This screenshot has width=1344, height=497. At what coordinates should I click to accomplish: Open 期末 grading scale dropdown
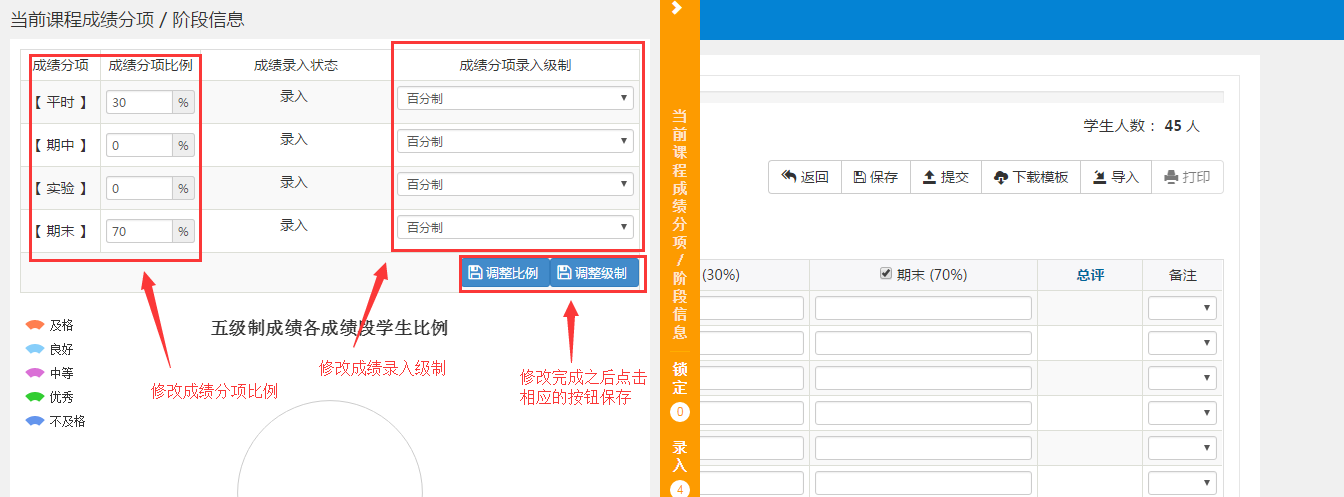tap(515, 227)
